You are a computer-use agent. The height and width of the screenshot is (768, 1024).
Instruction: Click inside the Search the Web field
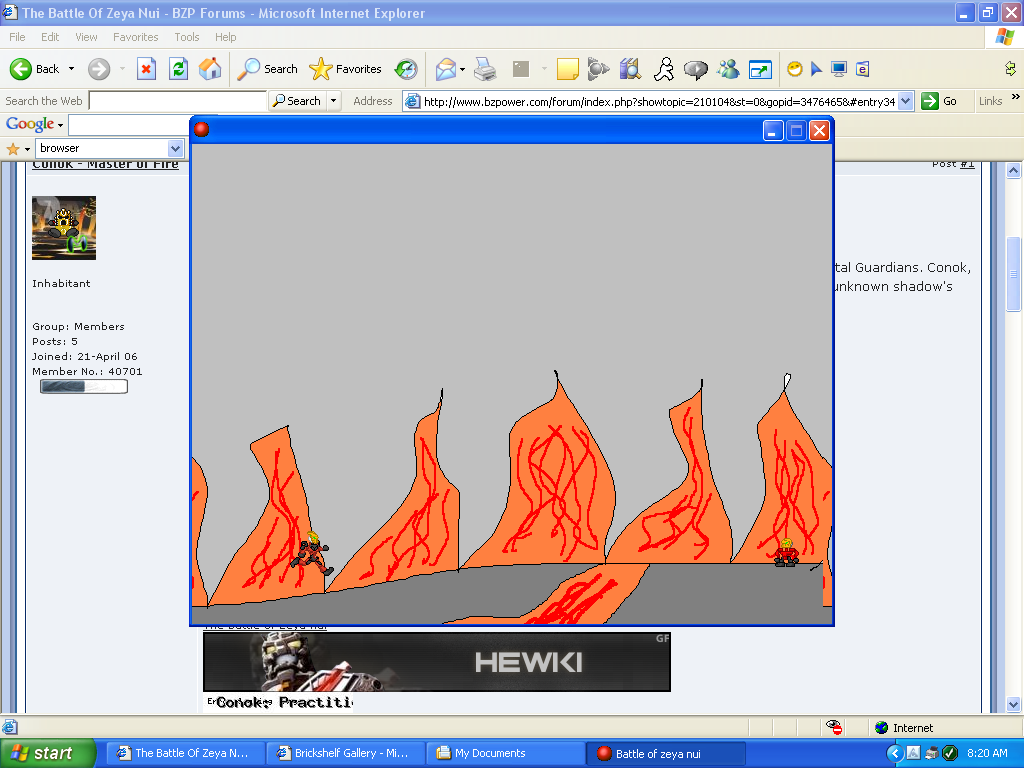pos(176,100)
